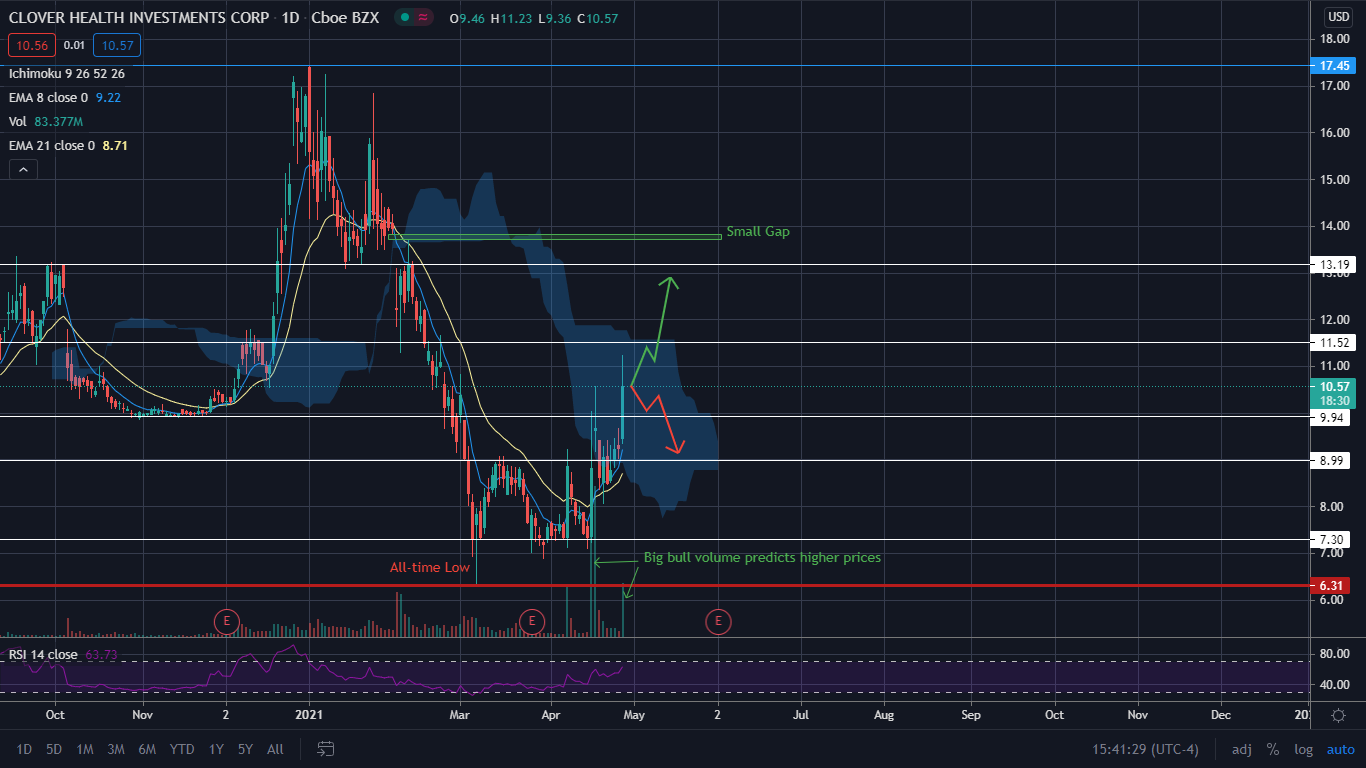Click the Big bull volume predicts higher prices note
This screenshot has height=768, width=1366.
(x=762, y=557)
